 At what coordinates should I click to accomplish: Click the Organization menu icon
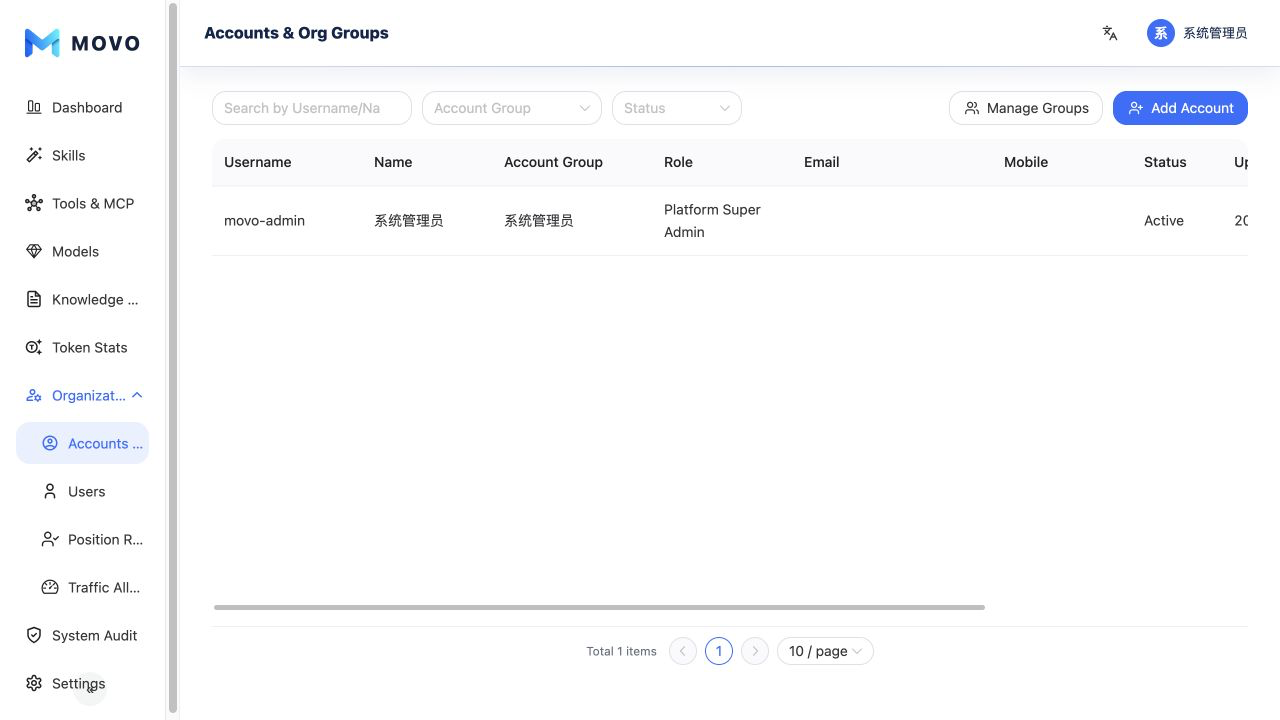pos(34,395)
